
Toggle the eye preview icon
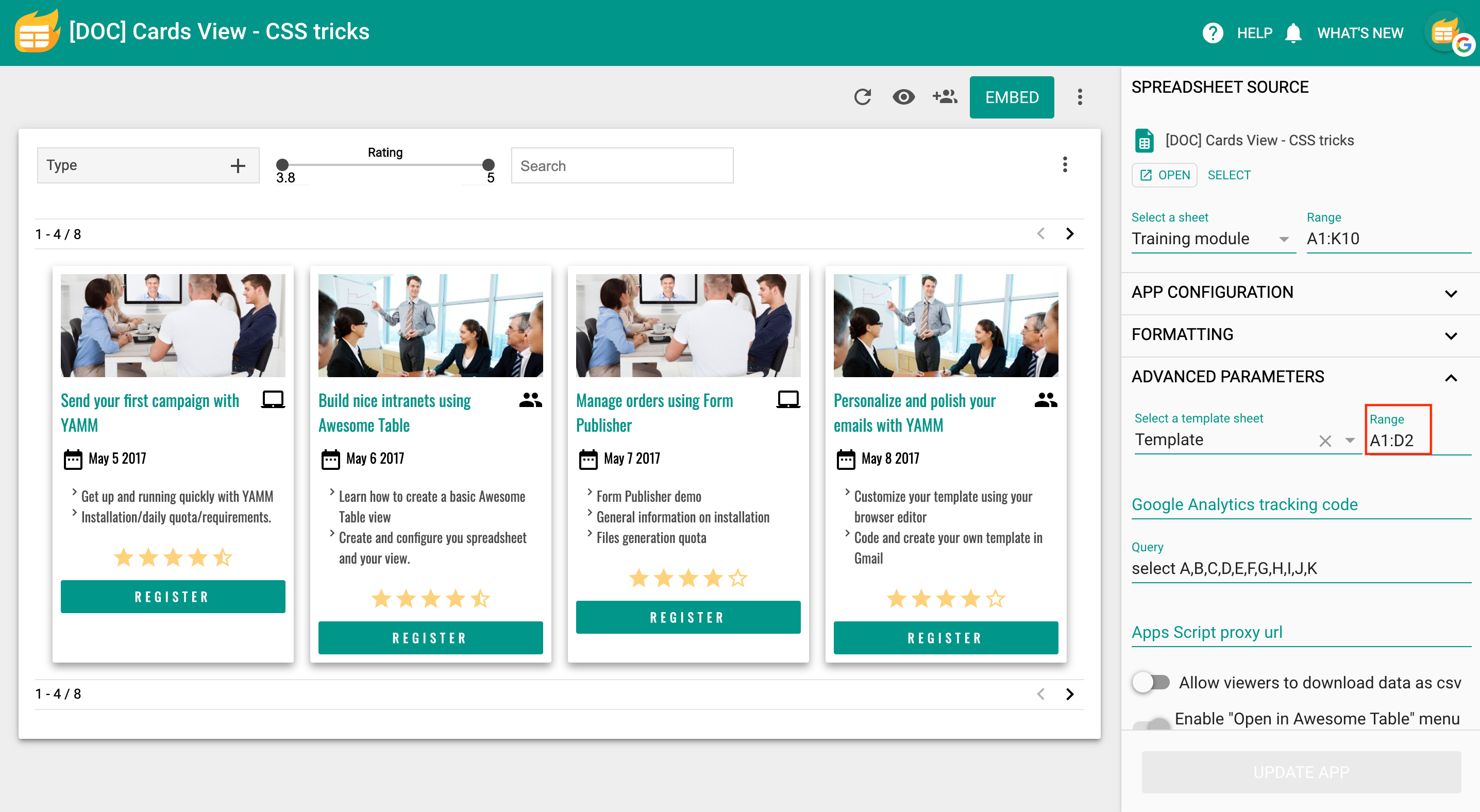coord(903,97)
